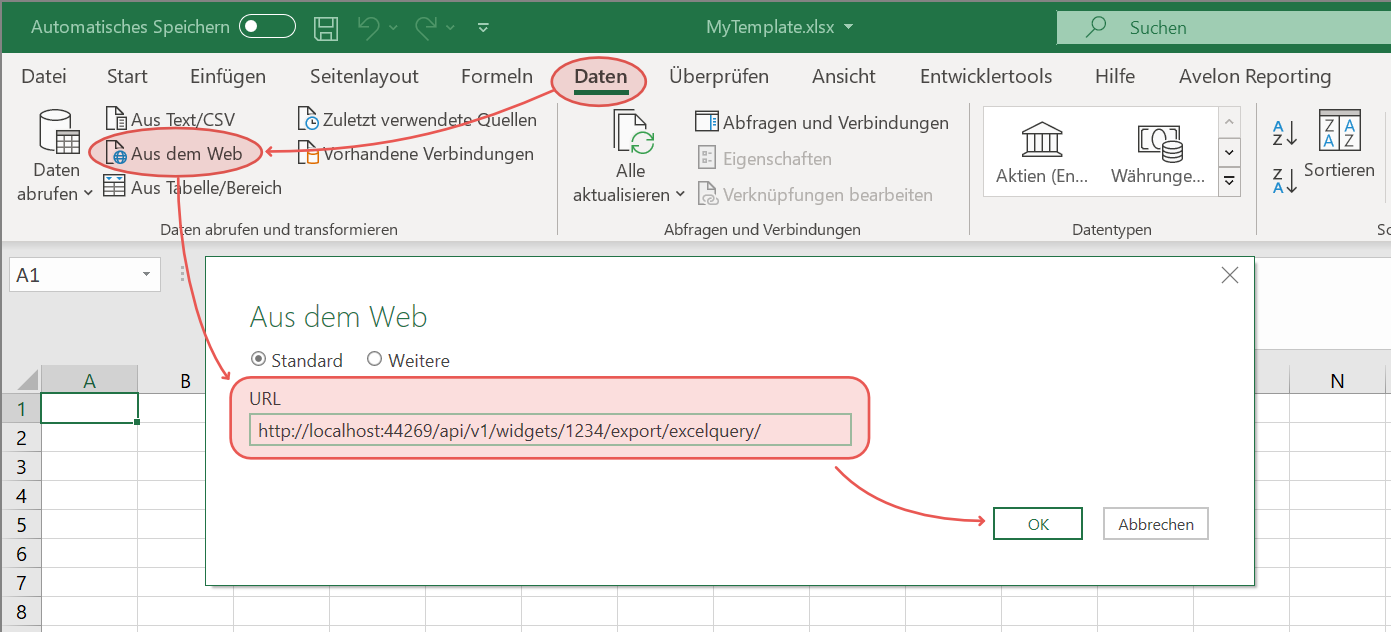Image resolution: width=1391 pixels, height=632 pixels.
Task: Open Vorhandene Verbindungen
Action: [x=415, y=154]
